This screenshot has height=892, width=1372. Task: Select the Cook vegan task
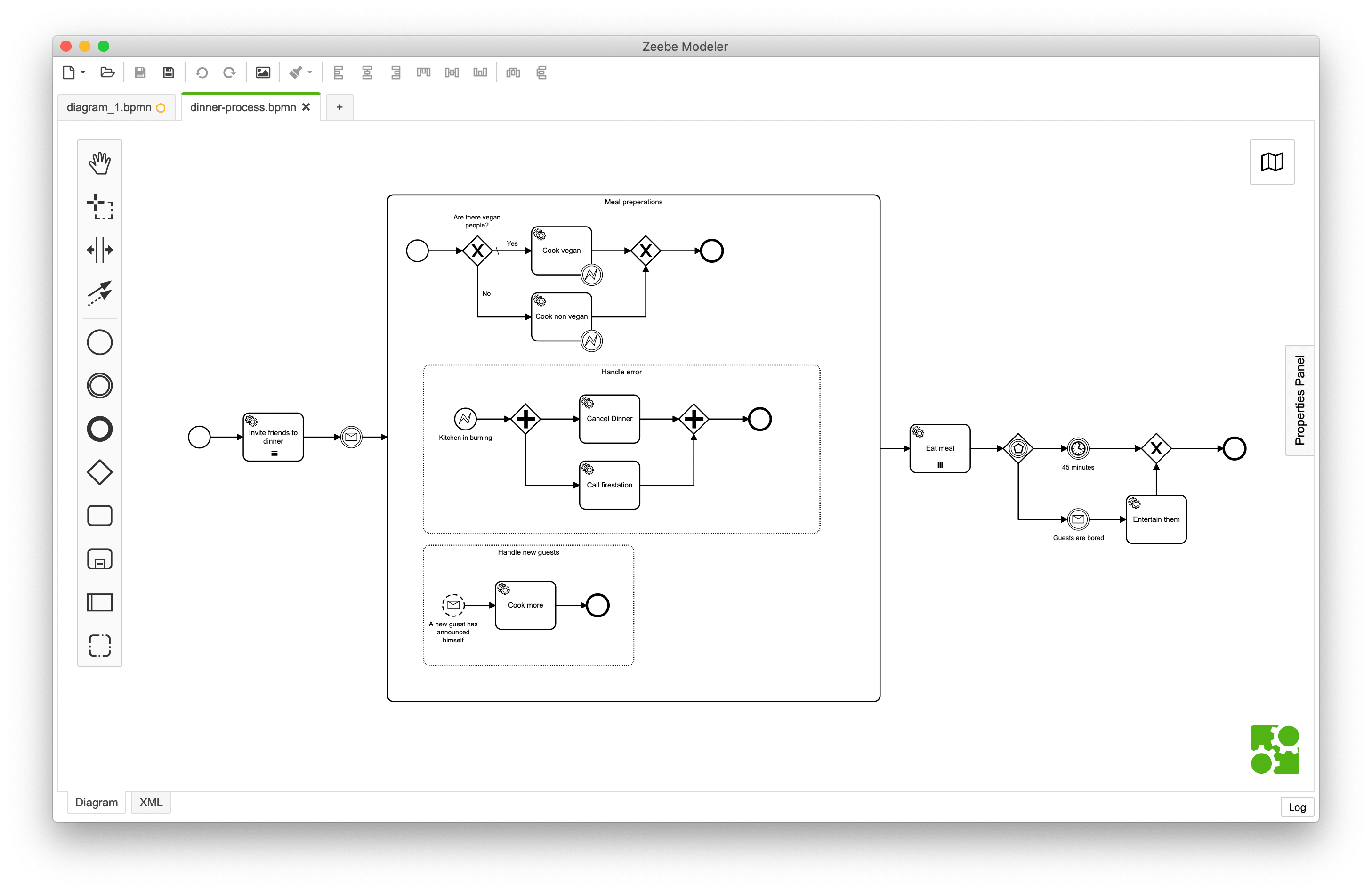(562, 251)
